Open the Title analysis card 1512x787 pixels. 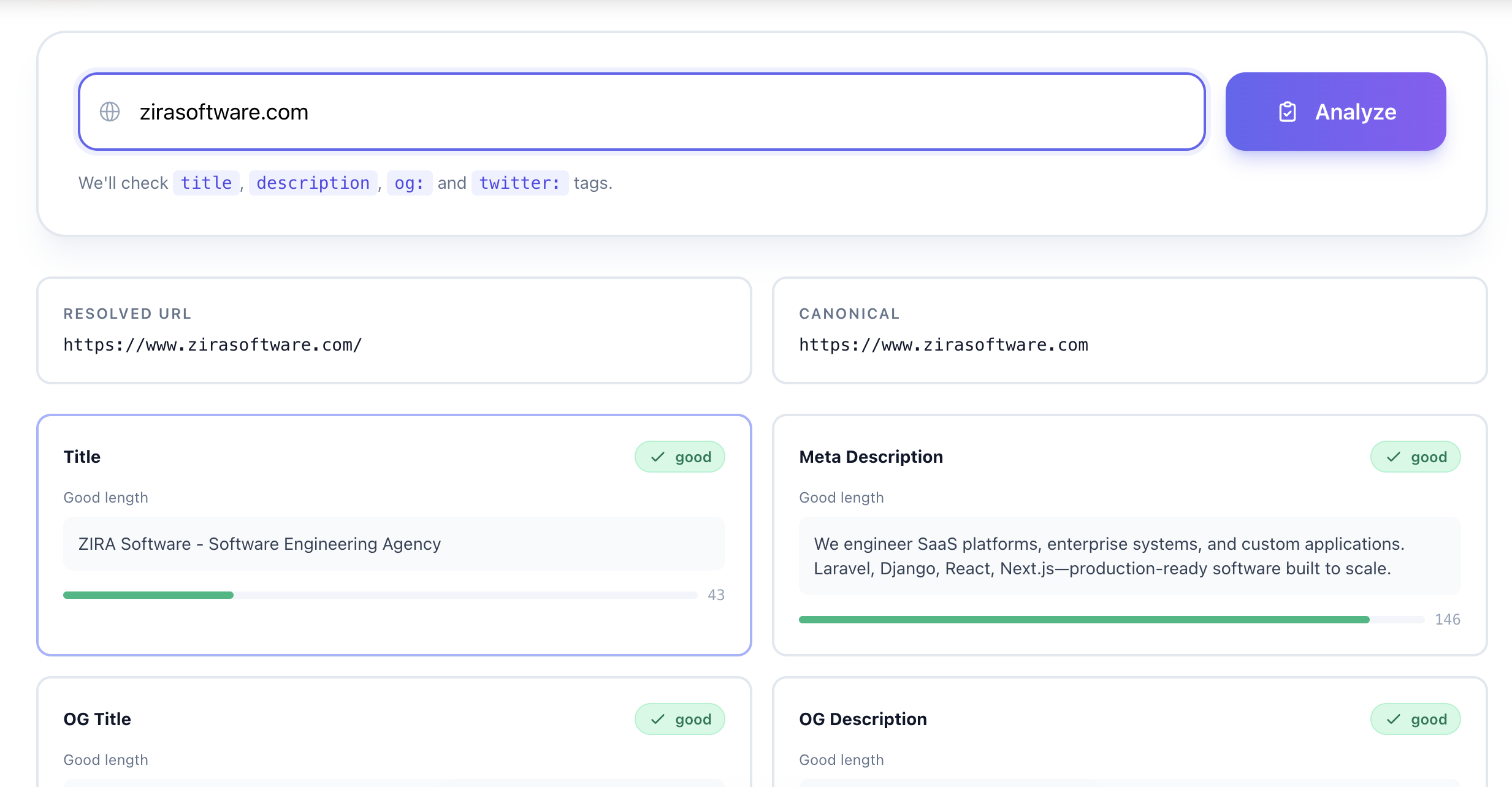394,534
